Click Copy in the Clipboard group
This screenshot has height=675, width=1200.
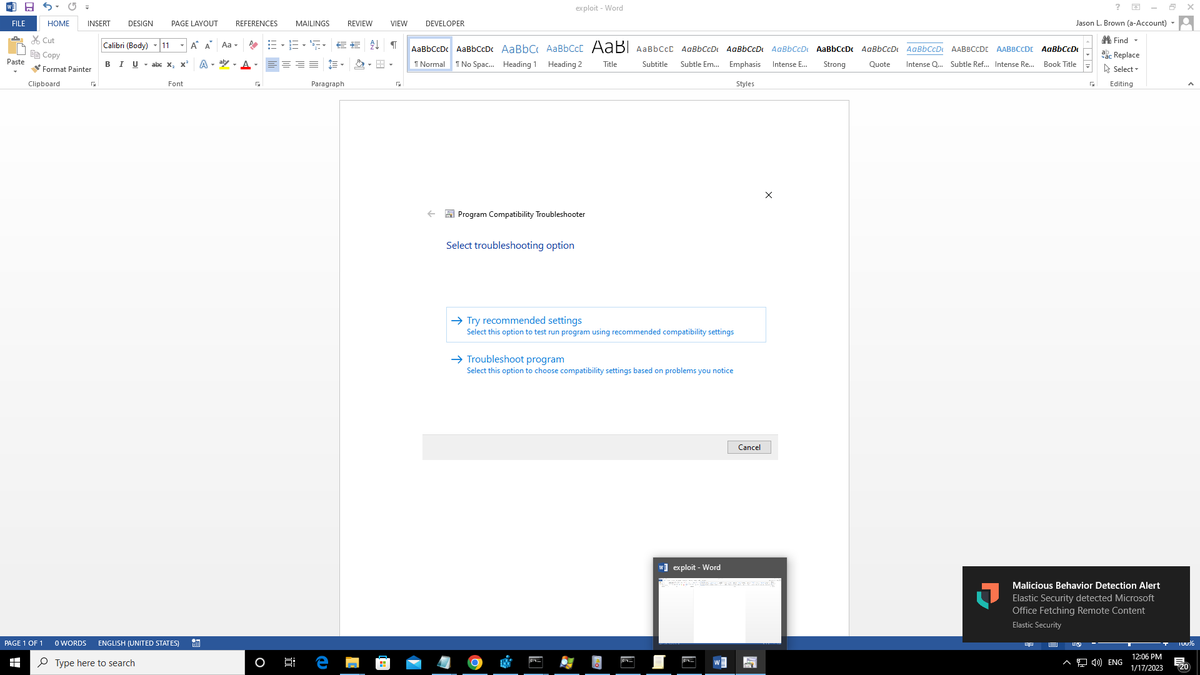coord(45,55)
